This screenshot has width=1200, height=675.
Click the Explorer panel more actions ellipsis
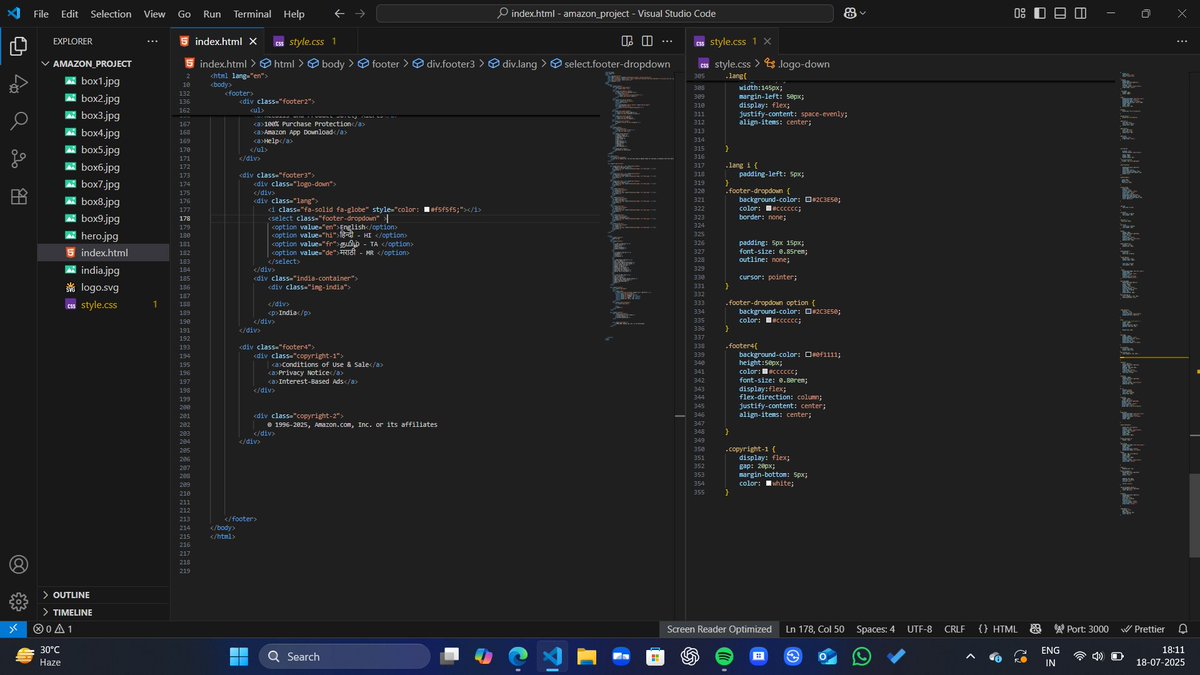152,41
